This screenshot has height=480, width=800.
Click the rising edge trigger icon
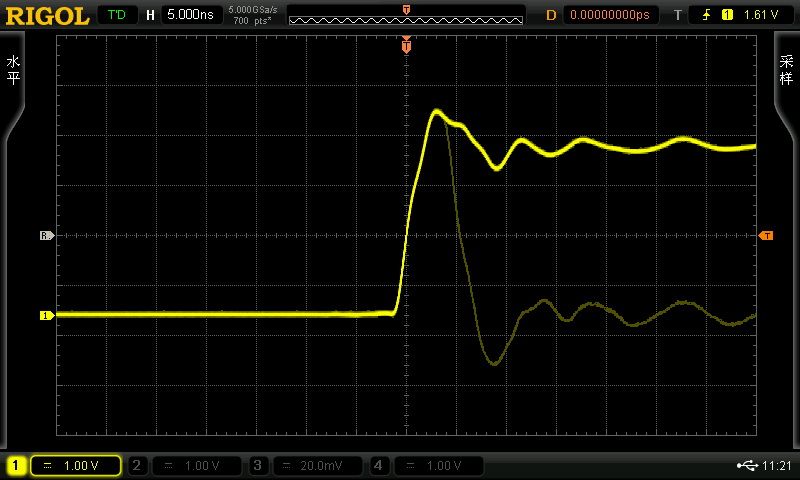pos(703,15)
